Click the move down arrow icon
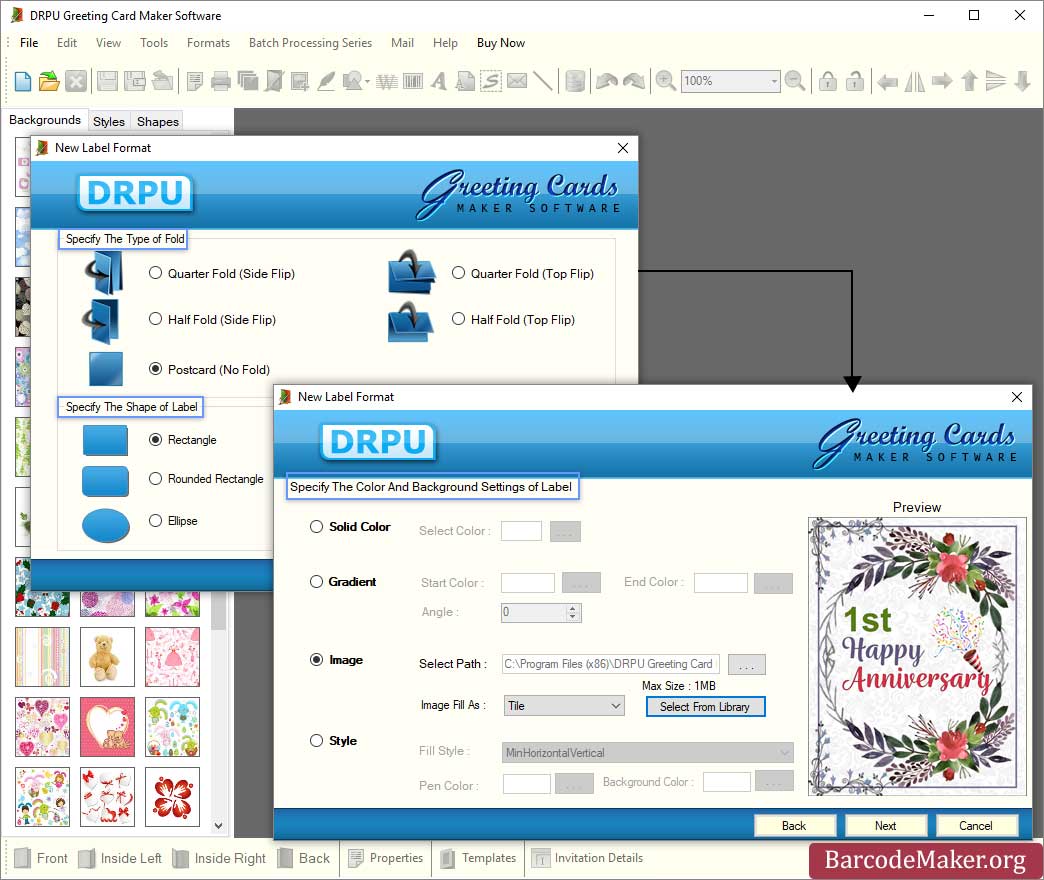 1023,81
